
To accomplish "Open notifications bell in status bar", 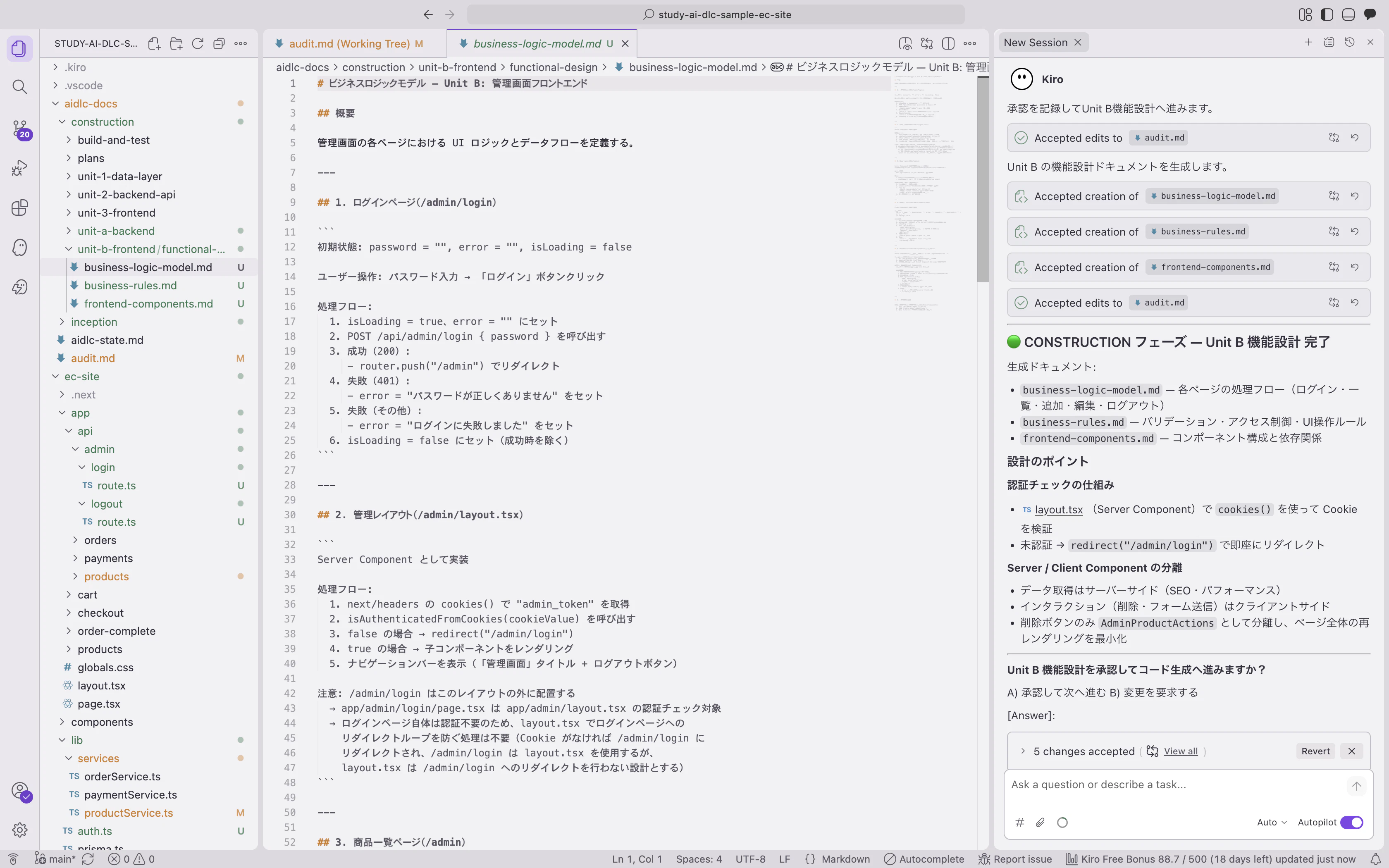I will 1375,859.
